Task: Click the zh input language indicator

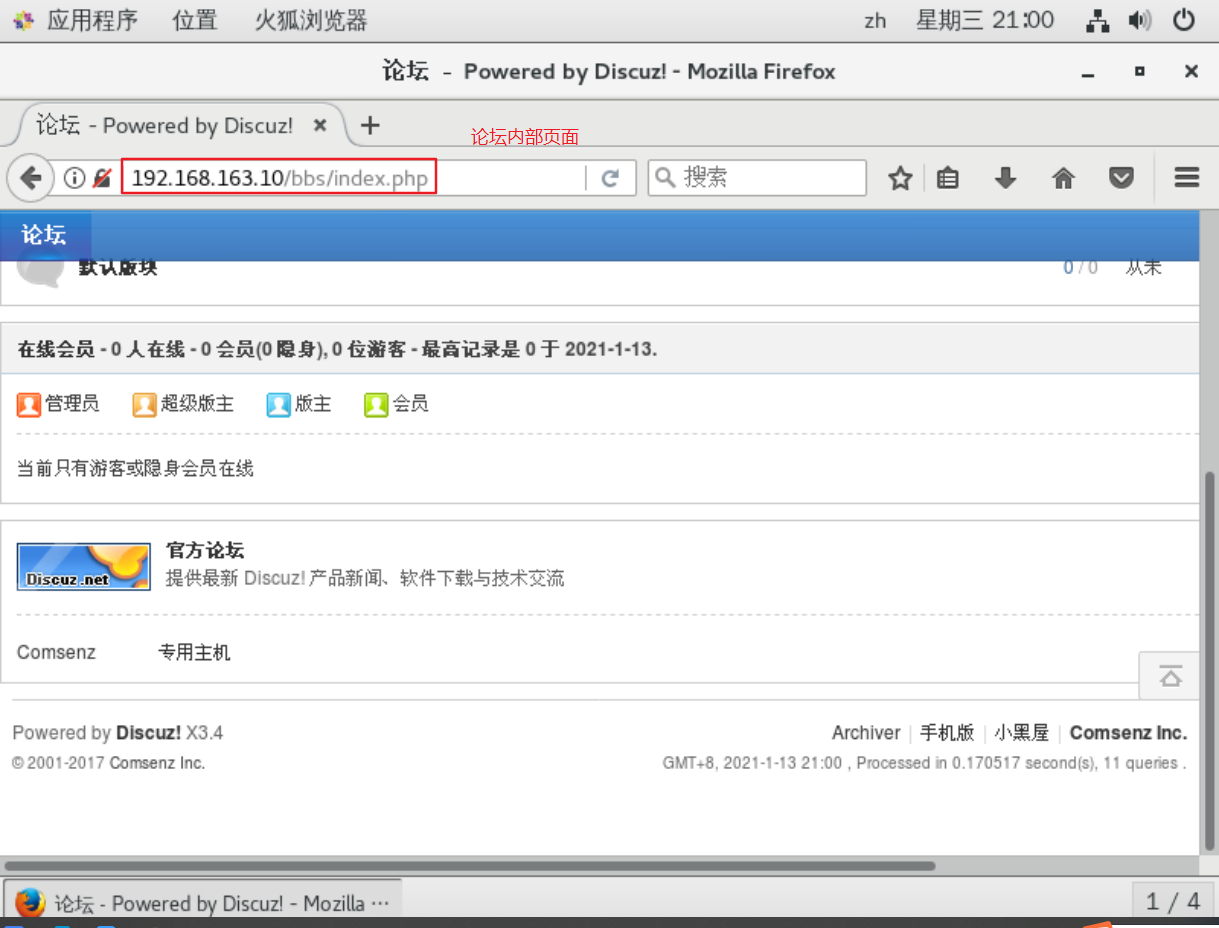Action: point(875,21)
